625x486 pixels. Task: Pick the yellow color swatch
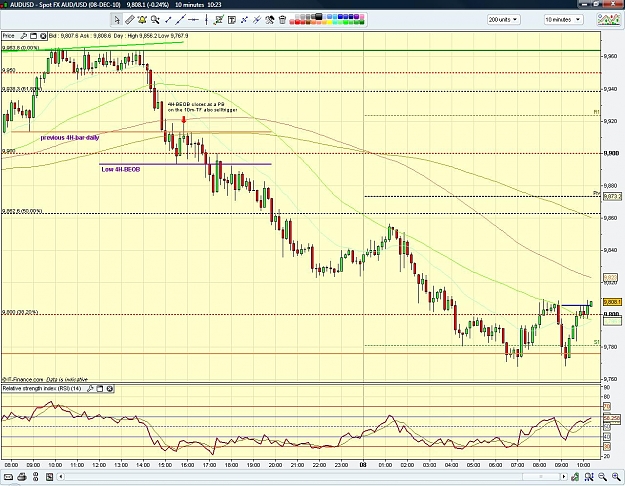(x=329, y=22)
